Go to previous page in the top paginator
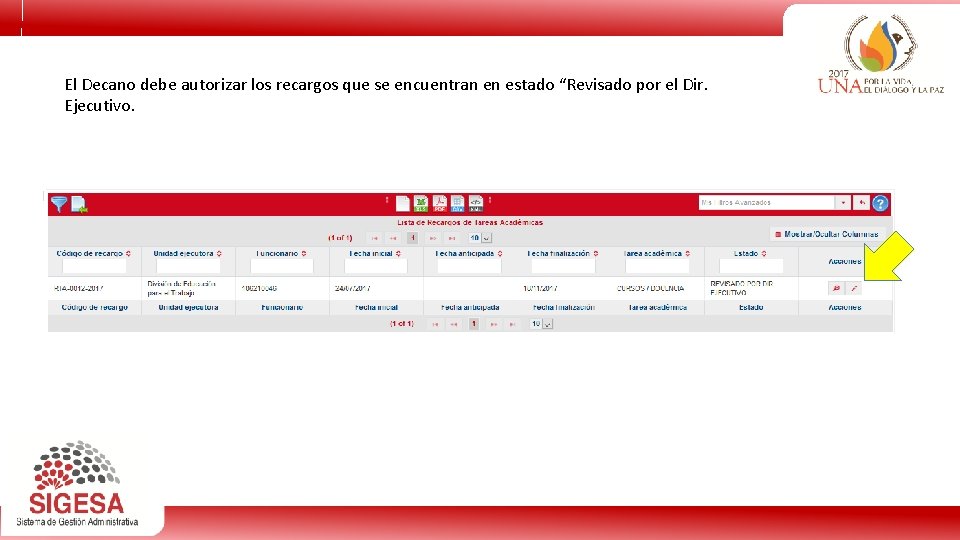 point(393,238)
